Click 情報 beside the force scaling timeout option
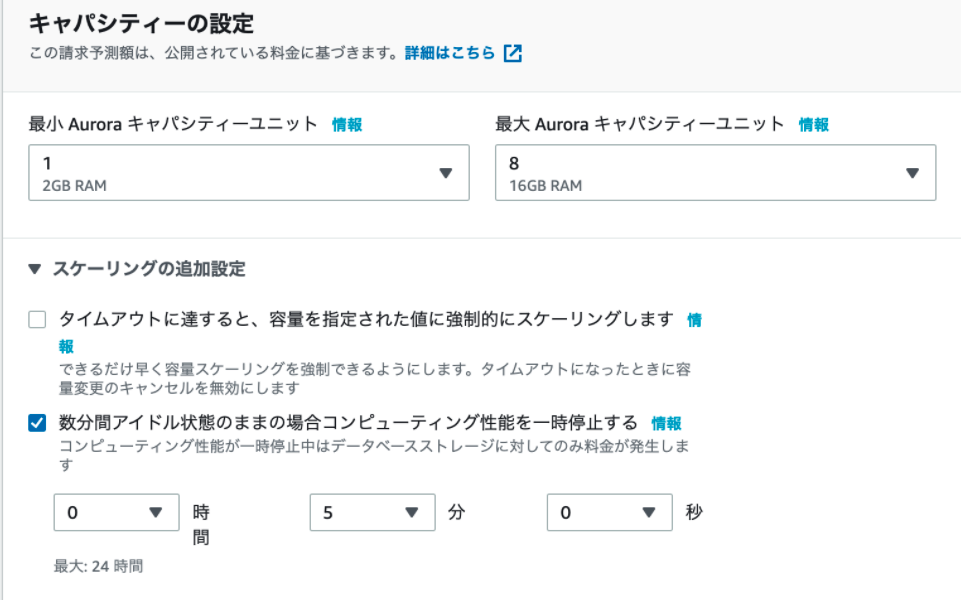This screenshot has height=600, width=961. click(694, 321)
